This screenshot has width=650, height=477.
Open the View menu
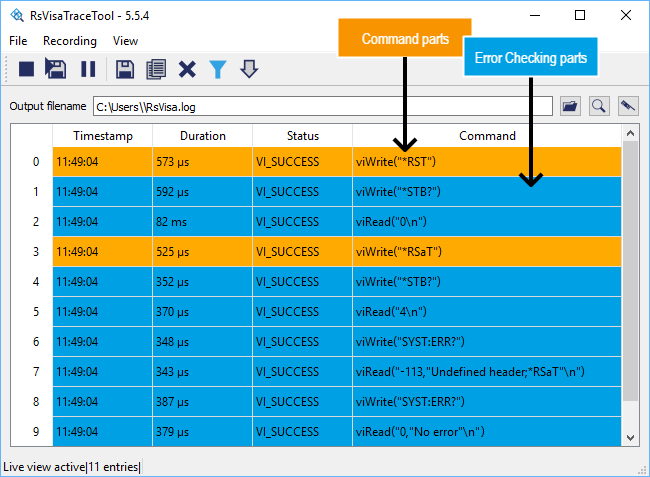click(125, 41)
